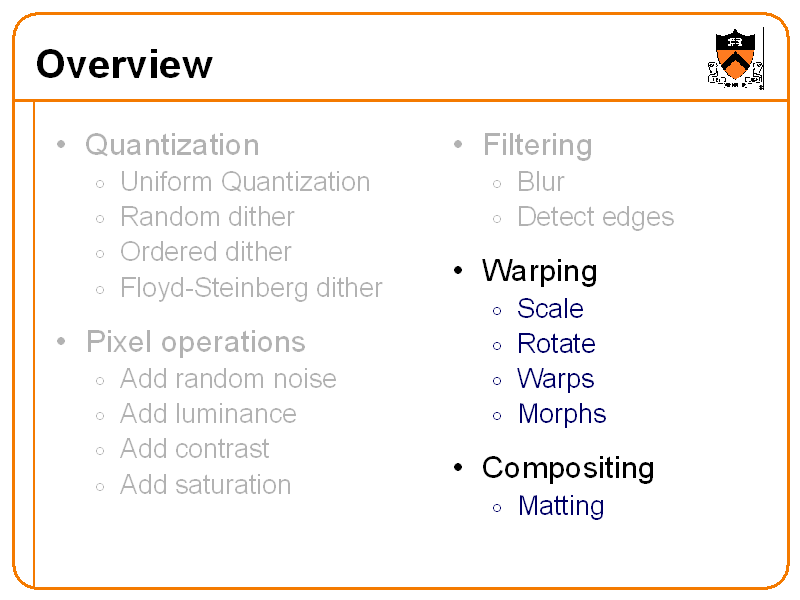Open the Matting link under Compositing
This screenshot has width=800, height=600.
point(561,506)
